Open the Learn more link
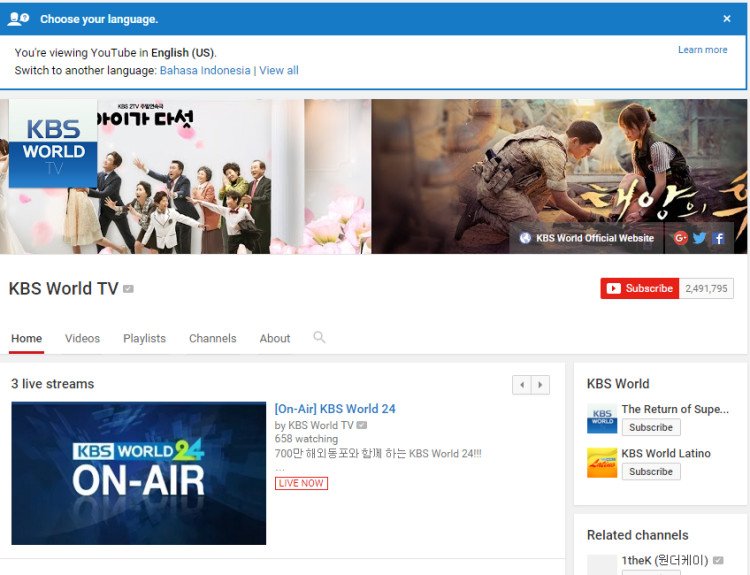 702,50
